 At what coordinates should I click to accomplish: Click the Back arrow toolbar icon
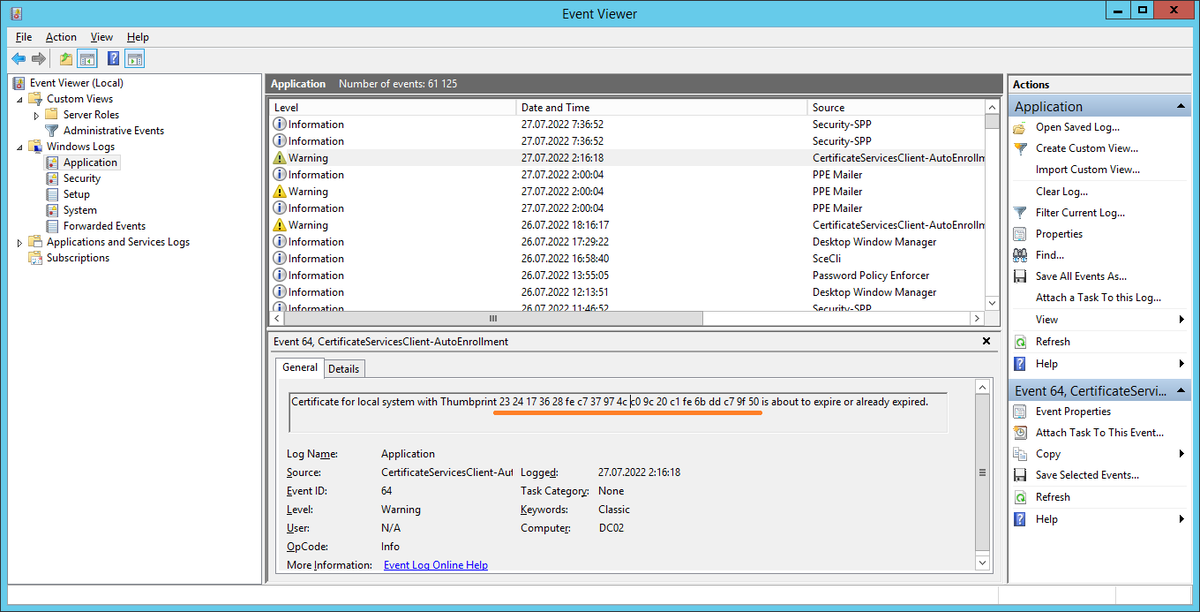tap(18, 59)
